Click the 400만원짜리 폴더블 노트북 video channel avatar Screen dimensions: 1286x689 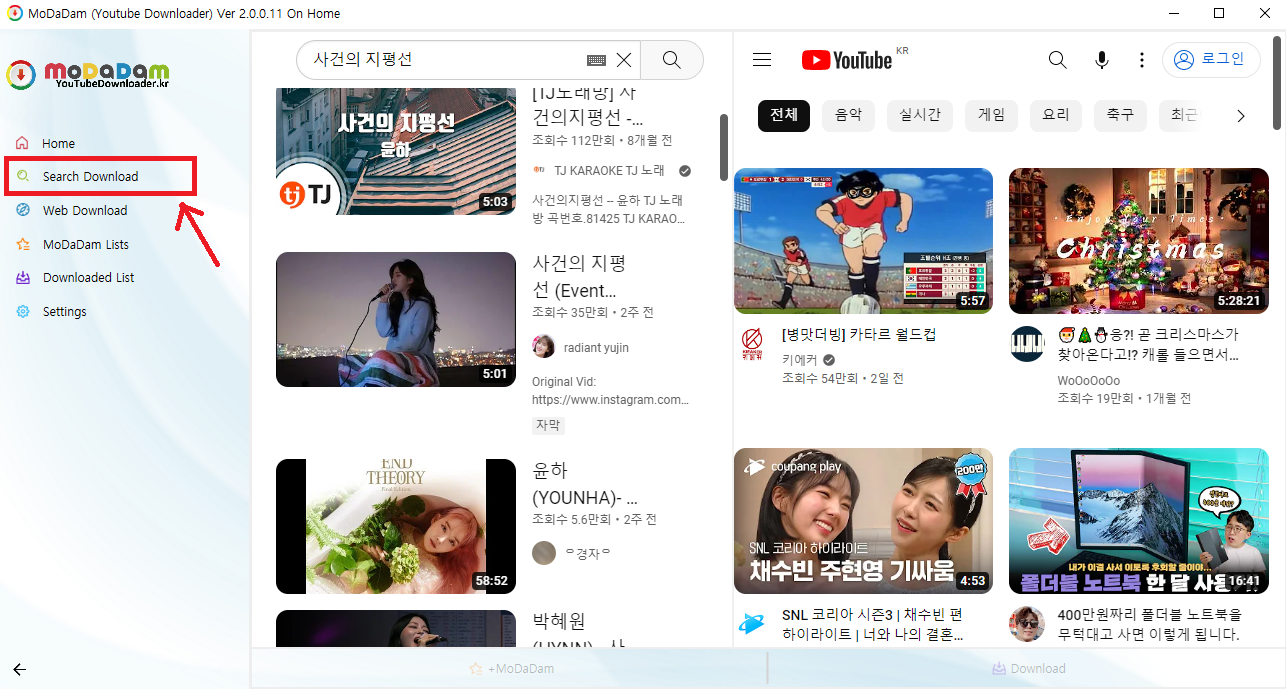(1027, 625)
